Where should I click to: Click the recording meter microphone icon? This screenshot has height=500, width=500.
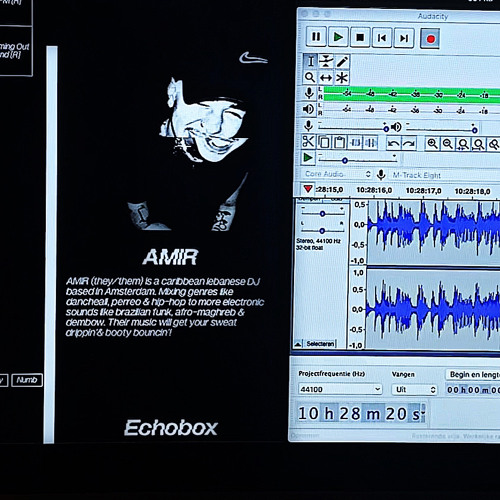coord(309,93)
